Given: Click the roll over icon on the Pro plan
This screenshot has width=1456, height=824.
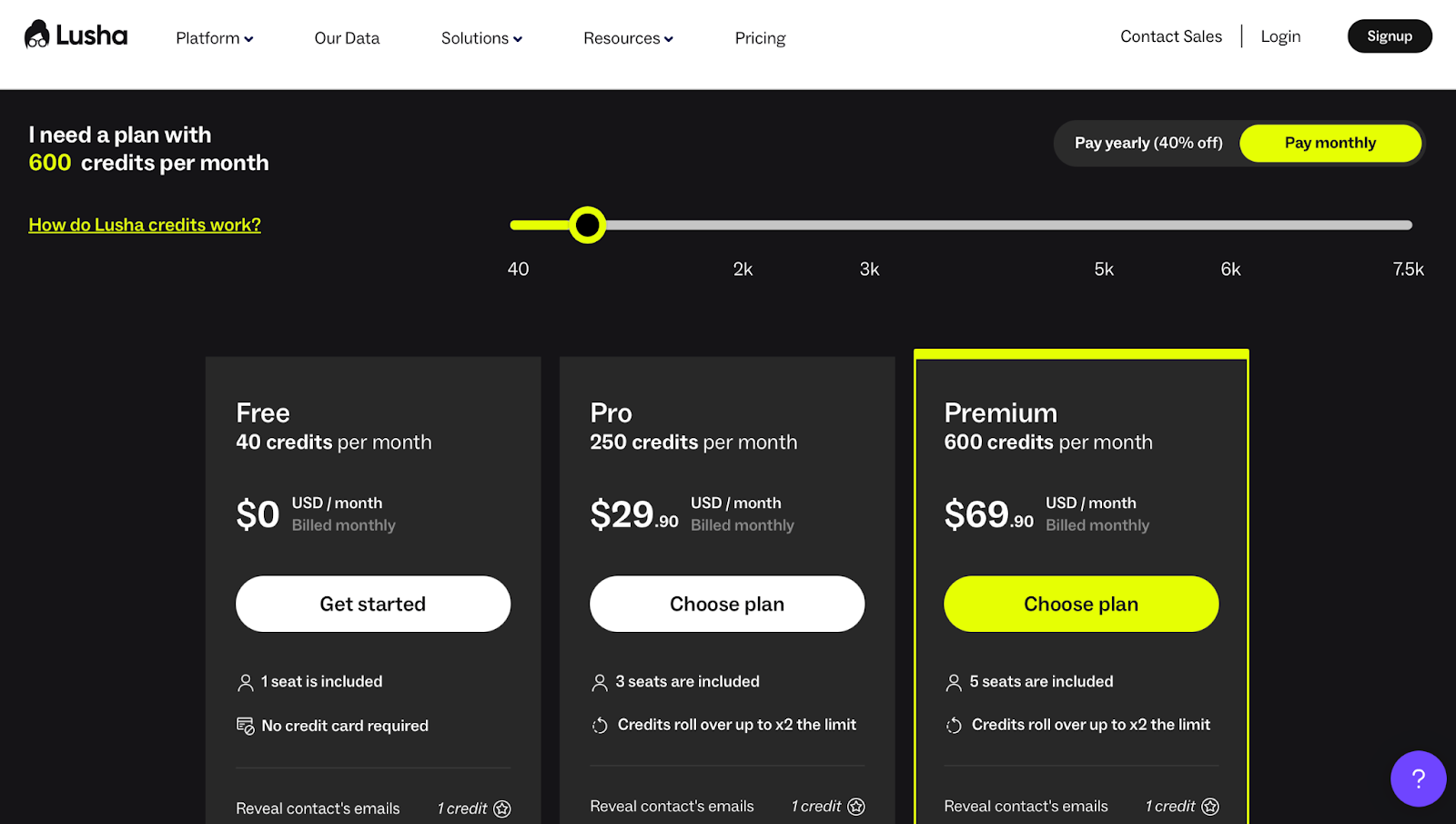Looking at the screenshot, I should click(x=600, y=725).
